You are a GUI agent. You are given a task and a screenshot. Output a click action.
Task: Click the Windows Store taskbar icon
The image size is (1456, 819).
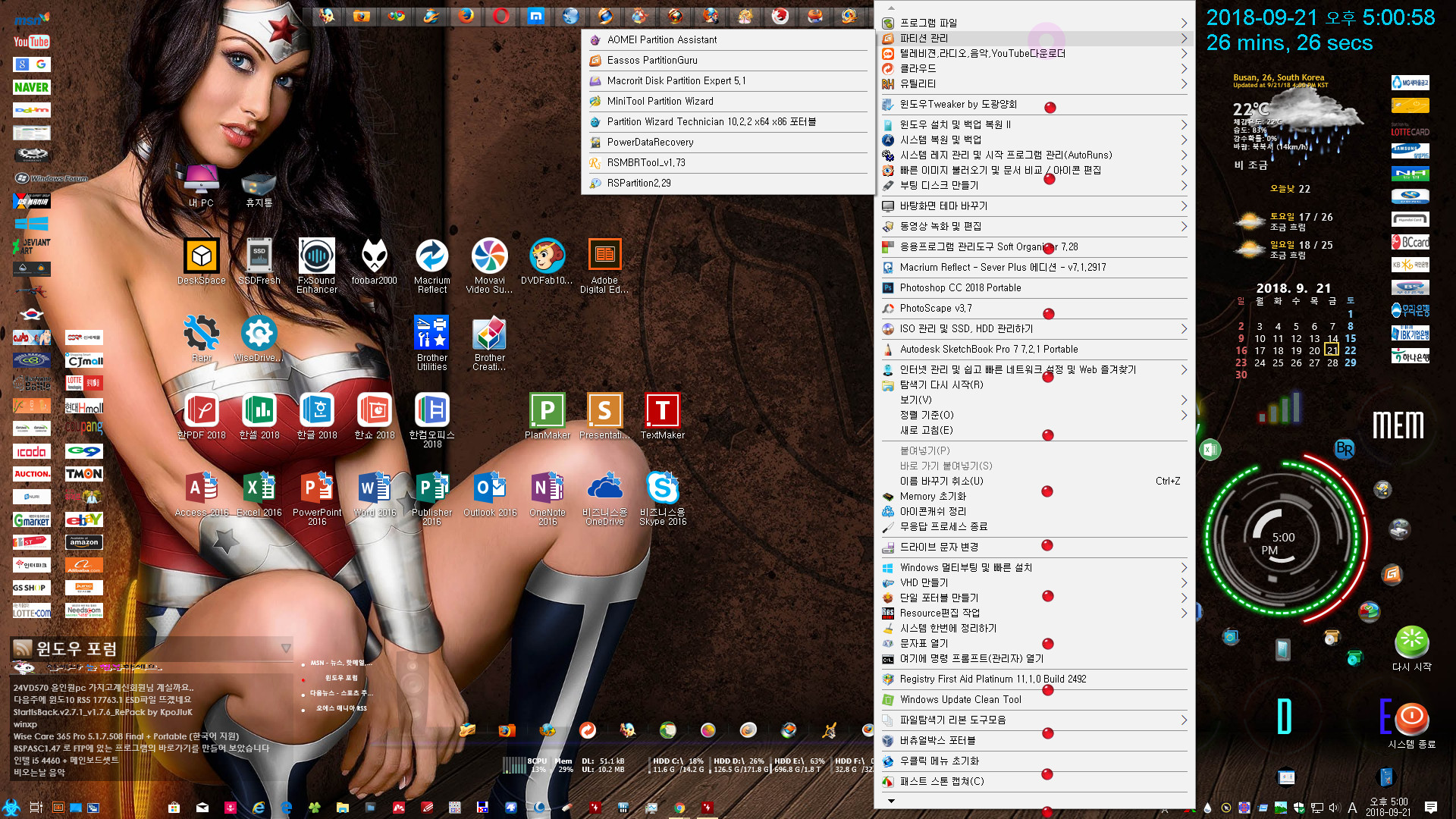pyautogui.click(x=174, y=808)
